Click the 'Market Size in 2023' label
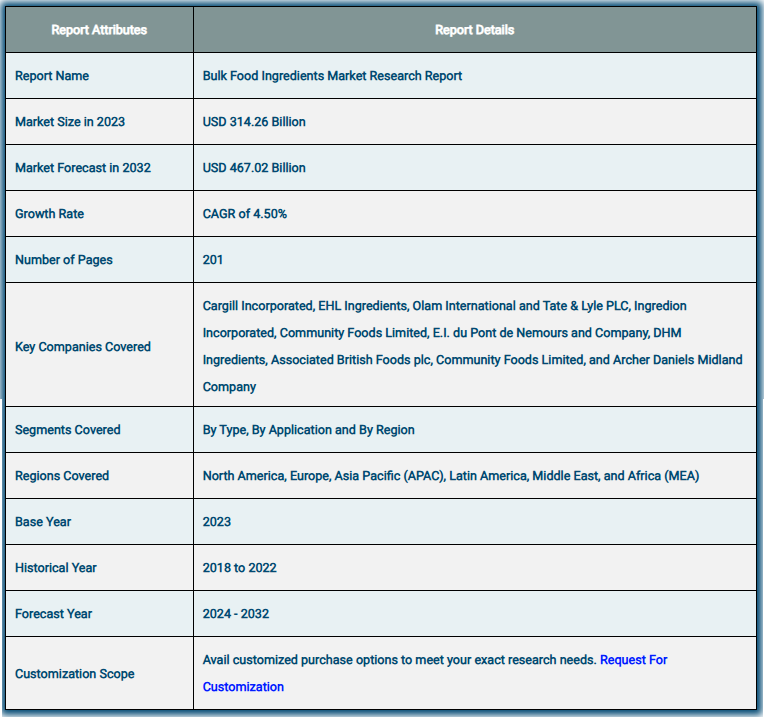The height and width of the screenshot is (717, 764). tap(70, 122)
